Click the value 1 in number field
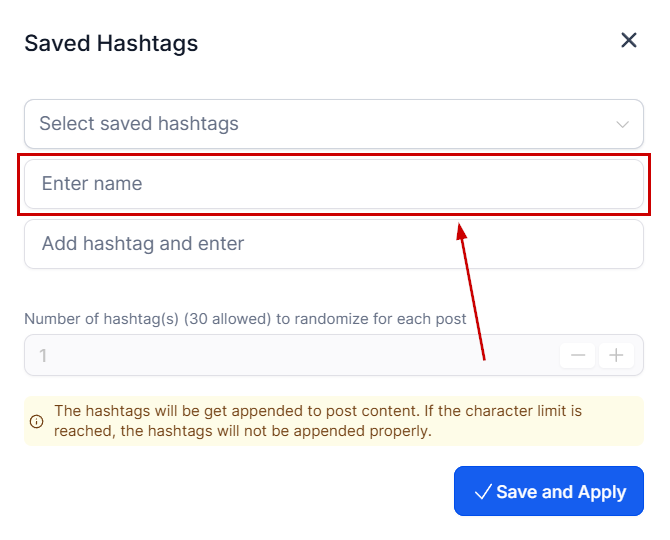The image size is (670, 540). tap(43, 355)
